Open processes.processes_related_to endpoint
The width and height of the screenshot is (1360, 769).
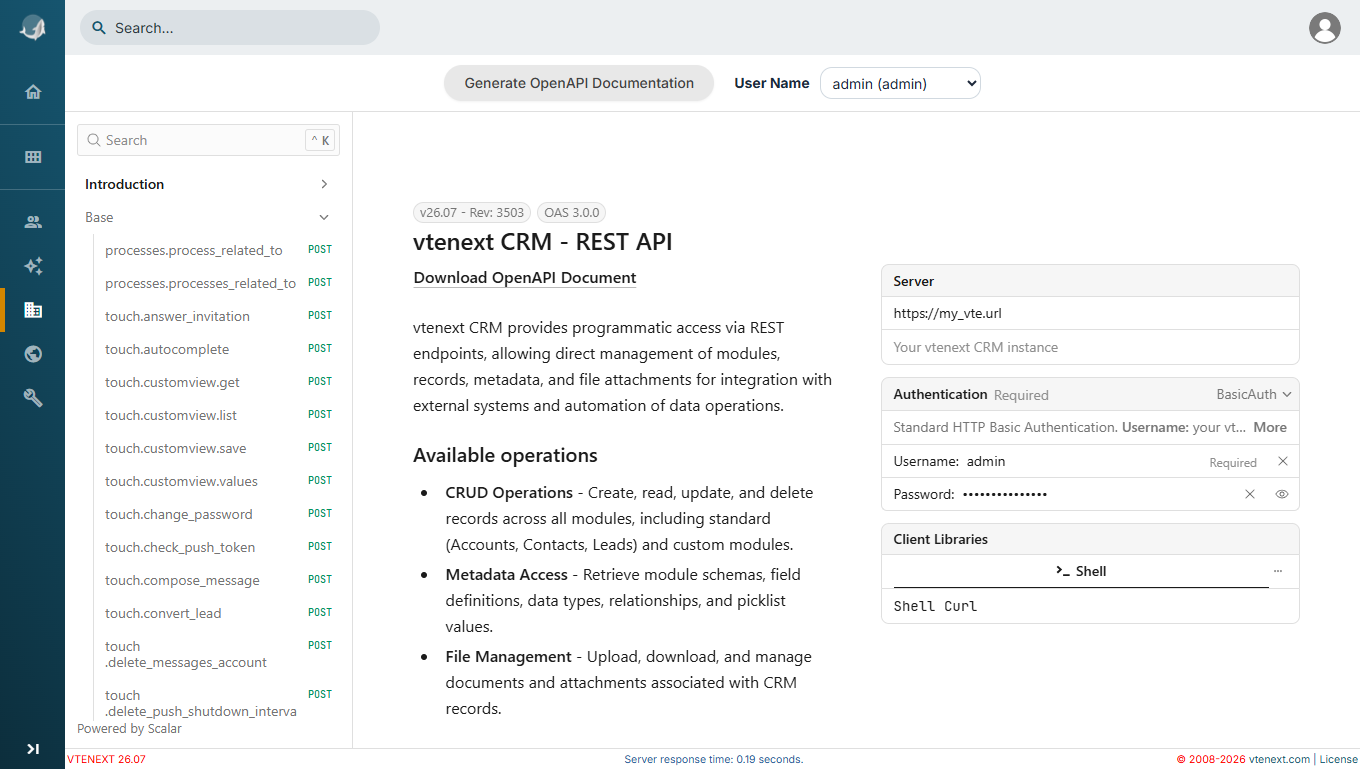tap(200, 283)
